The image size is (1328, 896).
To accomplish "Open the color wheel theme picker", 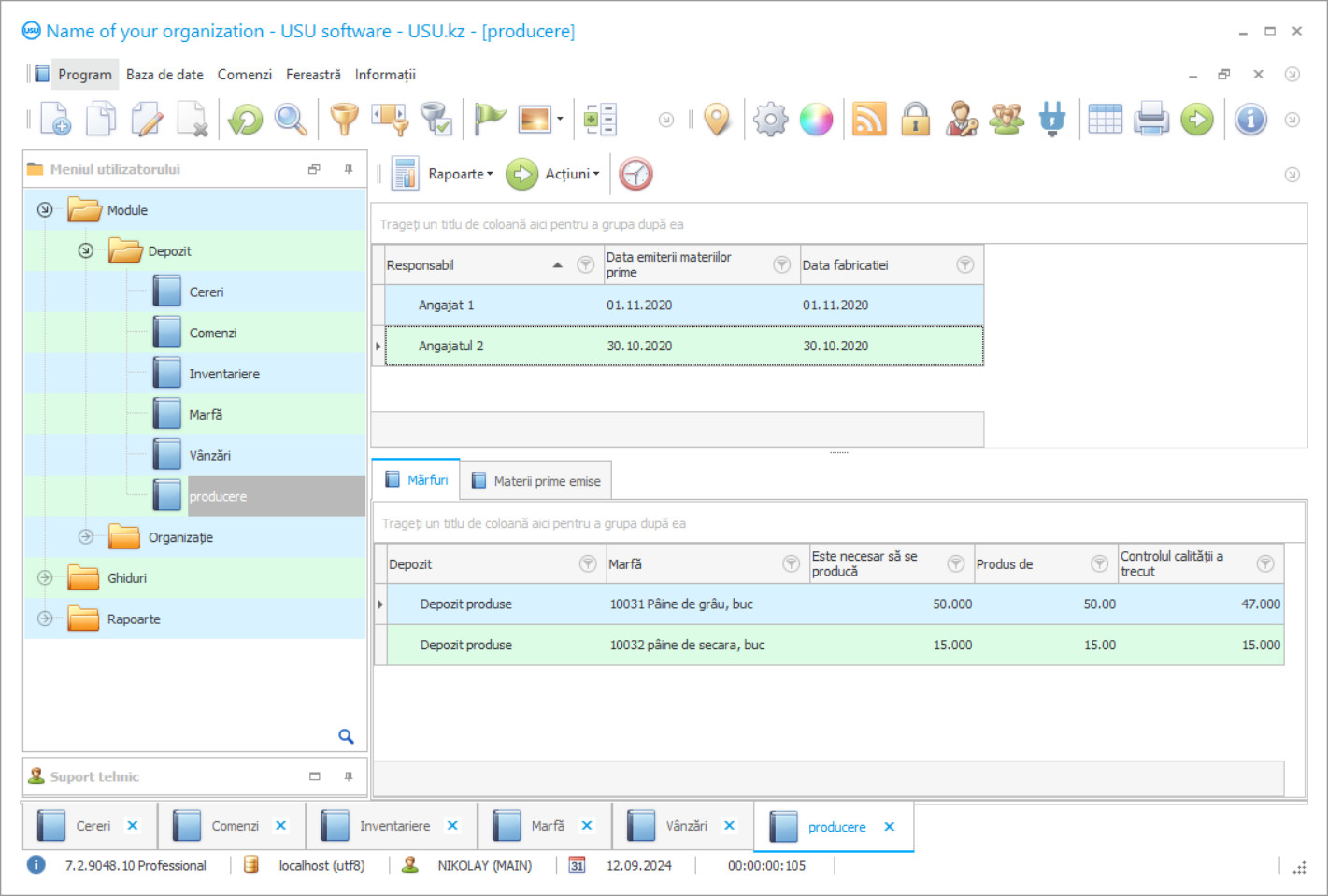I will point(816,120).
